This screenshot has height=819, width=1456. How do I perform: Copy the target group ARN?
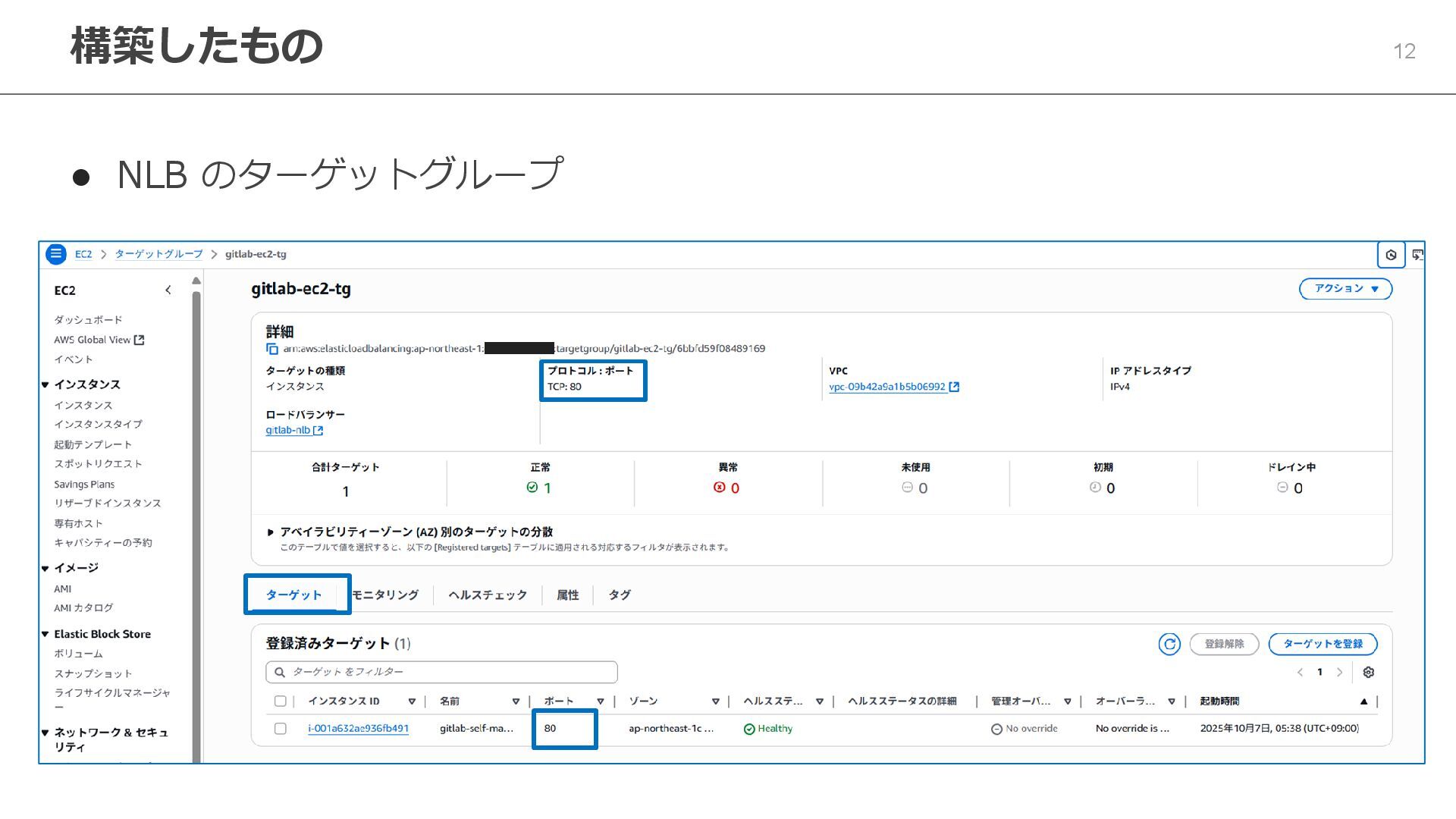coord(272,349)
